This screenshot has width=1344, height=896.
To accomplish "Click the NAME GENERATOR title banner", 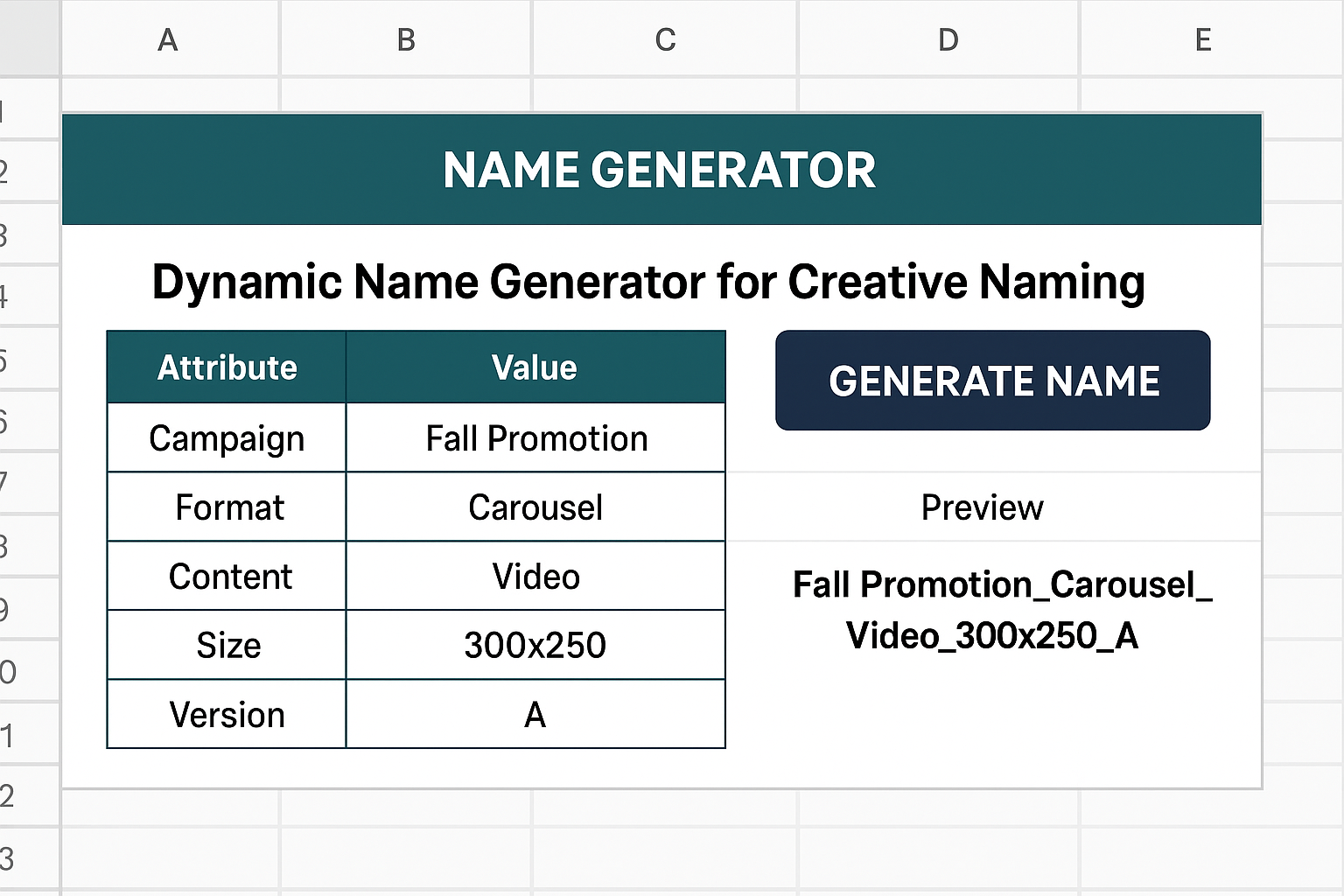I will pyautogui.click(x=661, y=169).
